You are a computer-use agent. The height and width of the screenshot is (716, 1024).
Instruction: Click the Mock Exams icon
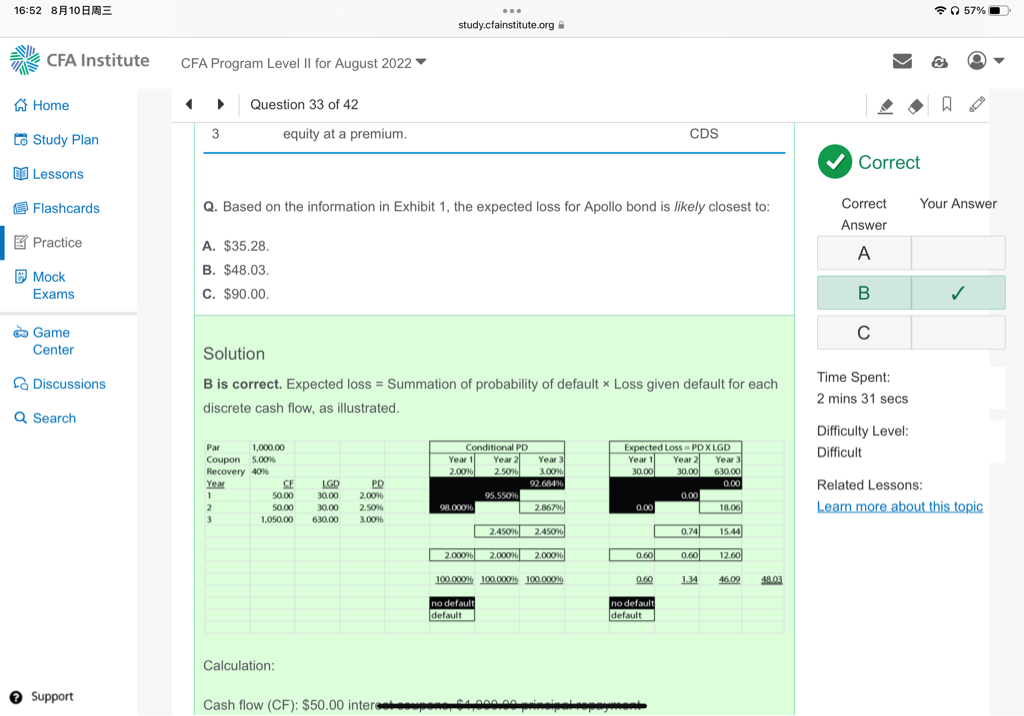(x=21, y=276)
